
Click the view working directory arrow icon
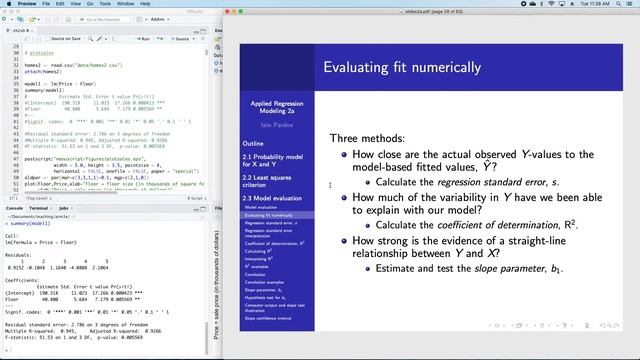(73, 217)
